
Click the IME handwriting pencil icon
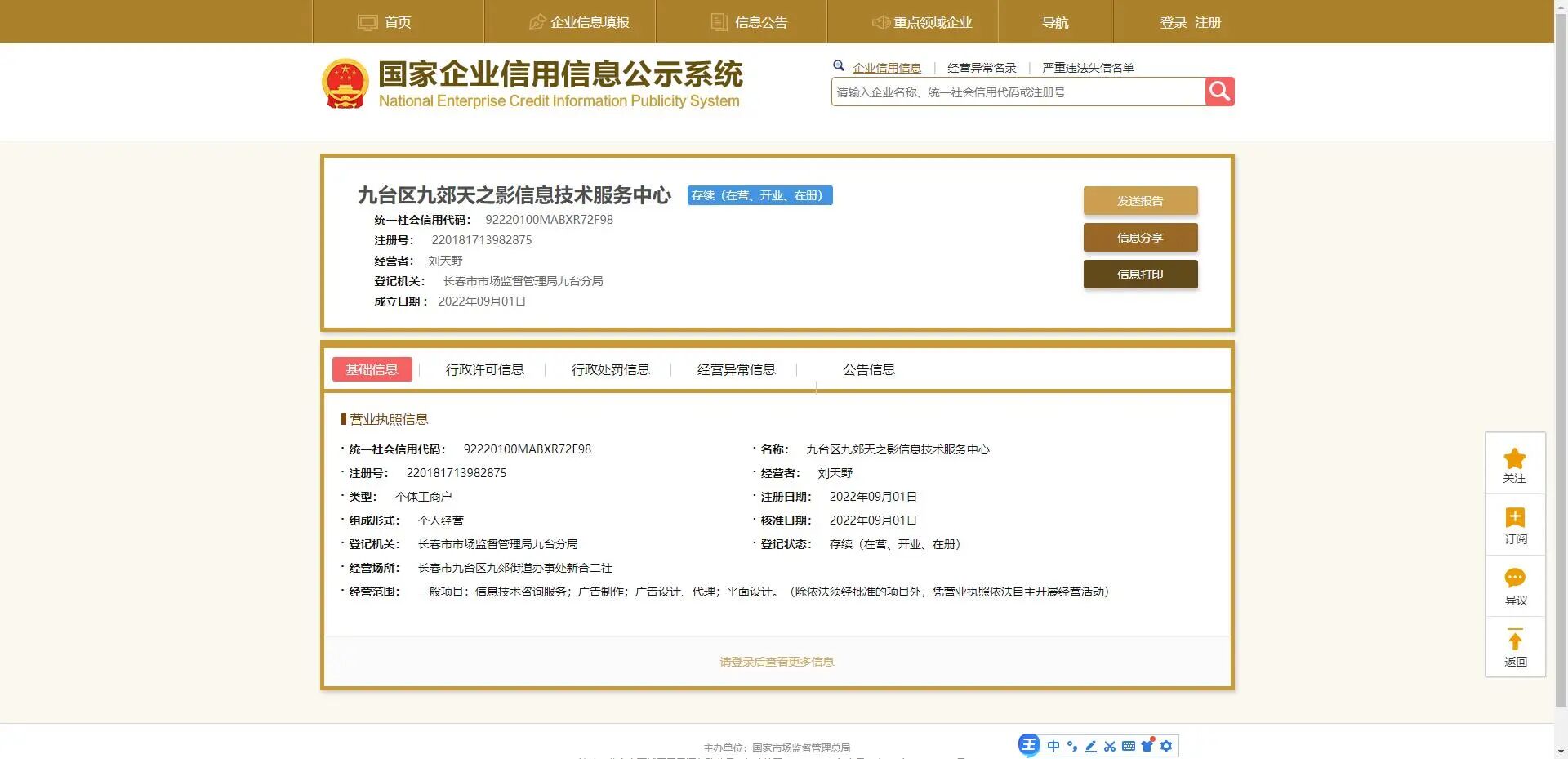pyautogui.click(x=1090, y=746)
